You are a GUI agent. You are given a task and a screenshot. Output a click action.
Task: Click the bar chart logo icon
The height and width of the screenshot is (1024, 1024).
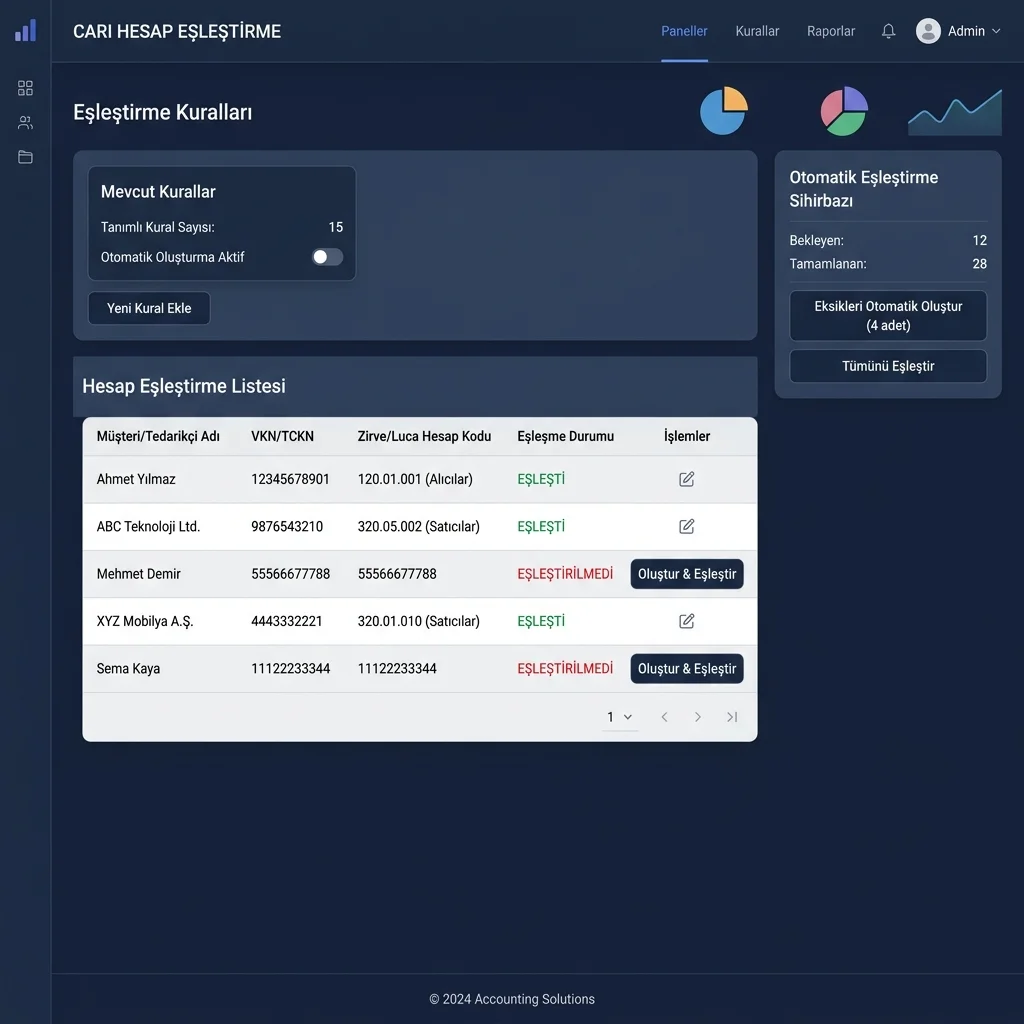(x=25, y=31)
